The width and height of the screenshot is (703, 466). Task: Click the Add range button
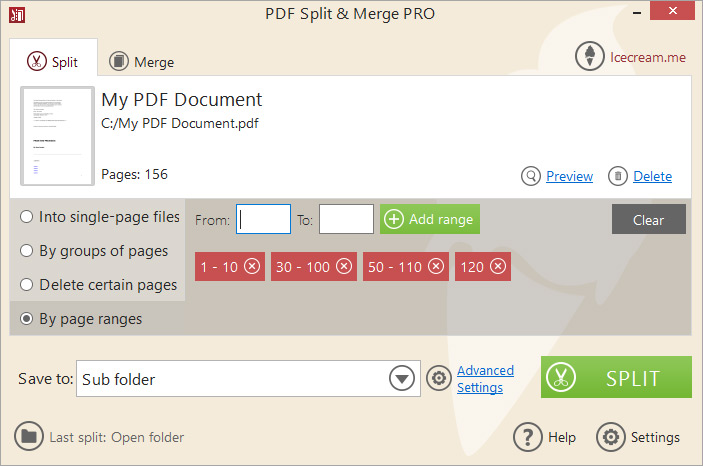click(x=430, y=219)
